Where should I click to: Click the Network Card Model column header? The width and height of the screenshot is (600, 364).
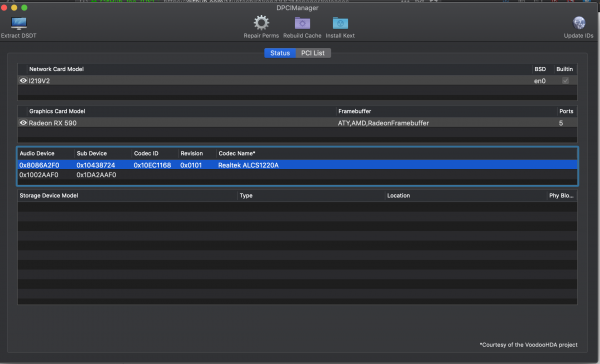click(56, 69)
